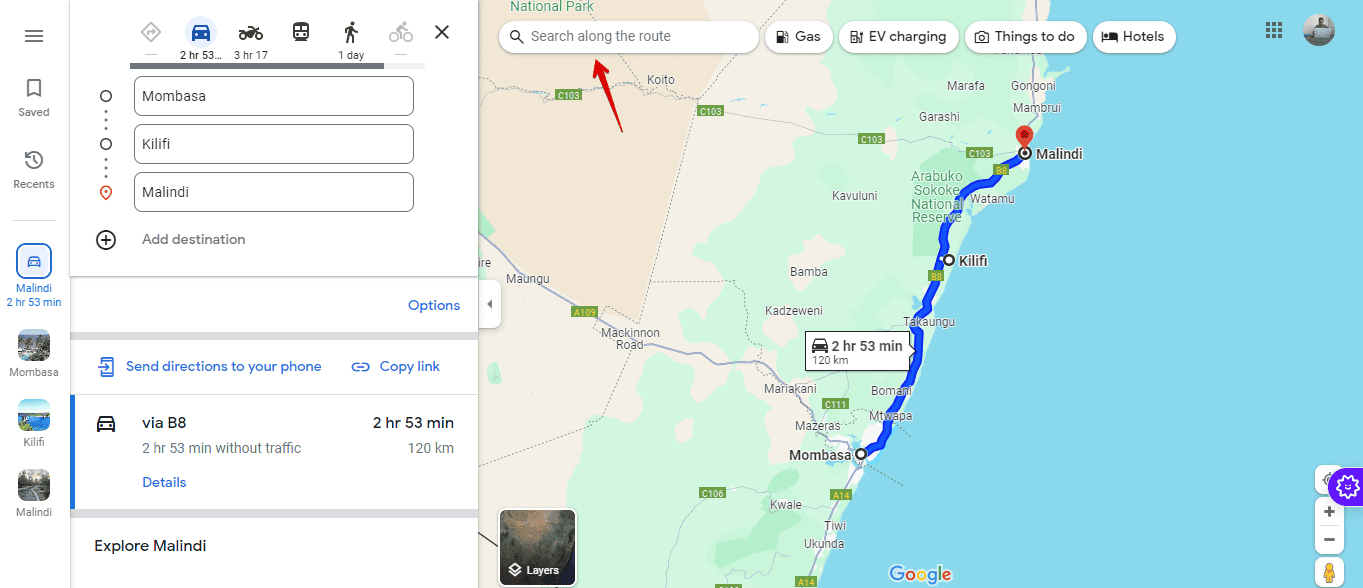Send directions to your phone
The height and width of the screenshot is (588, 1363).
click(208, 366)
